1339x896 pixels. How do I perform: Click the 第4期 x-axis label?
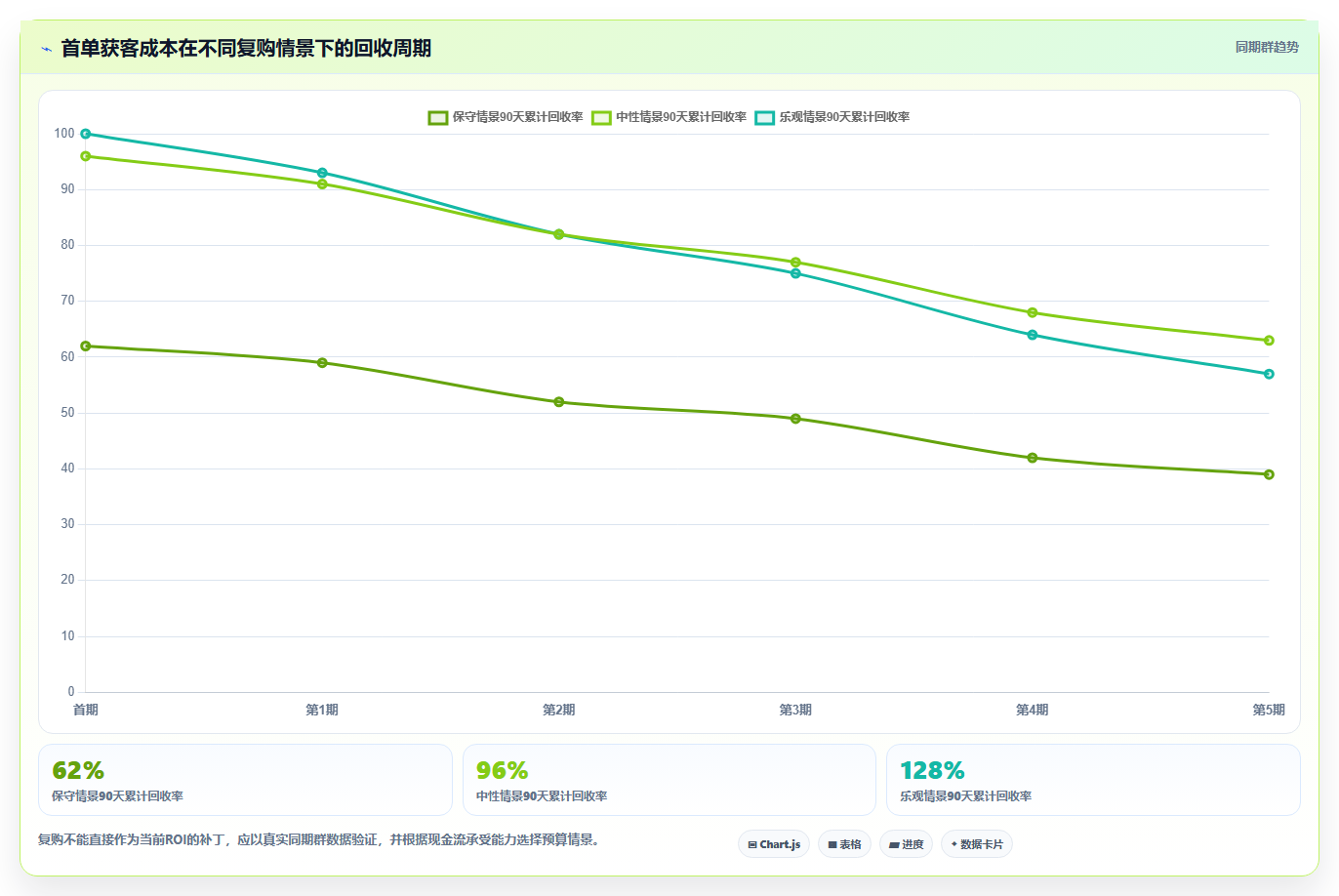tap(1033, 710)
